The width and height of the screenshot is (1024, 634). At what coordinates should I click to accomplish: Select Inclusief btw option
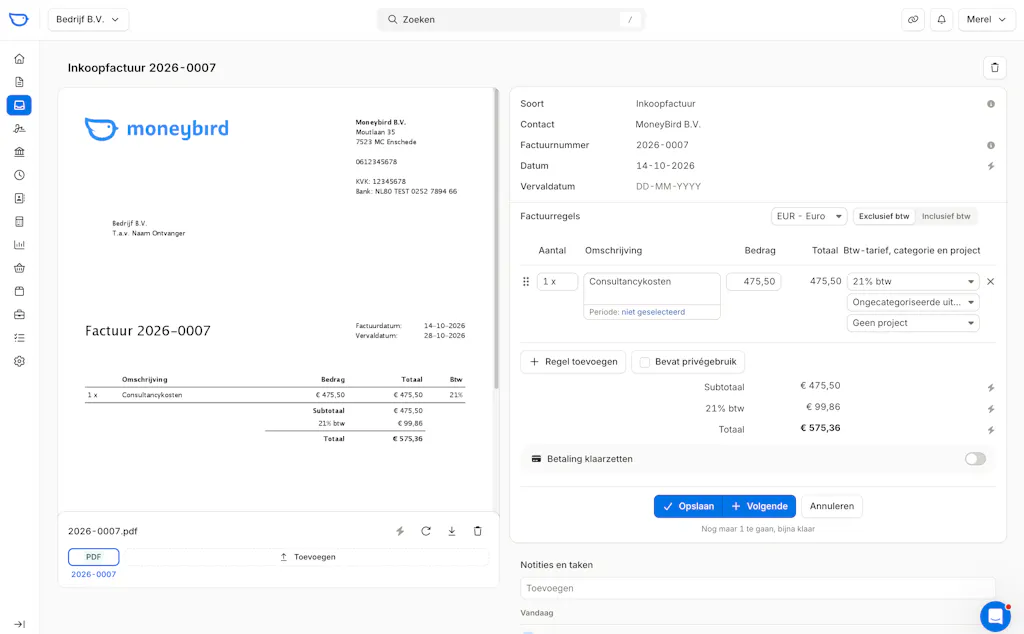click(x=946, y=216)
